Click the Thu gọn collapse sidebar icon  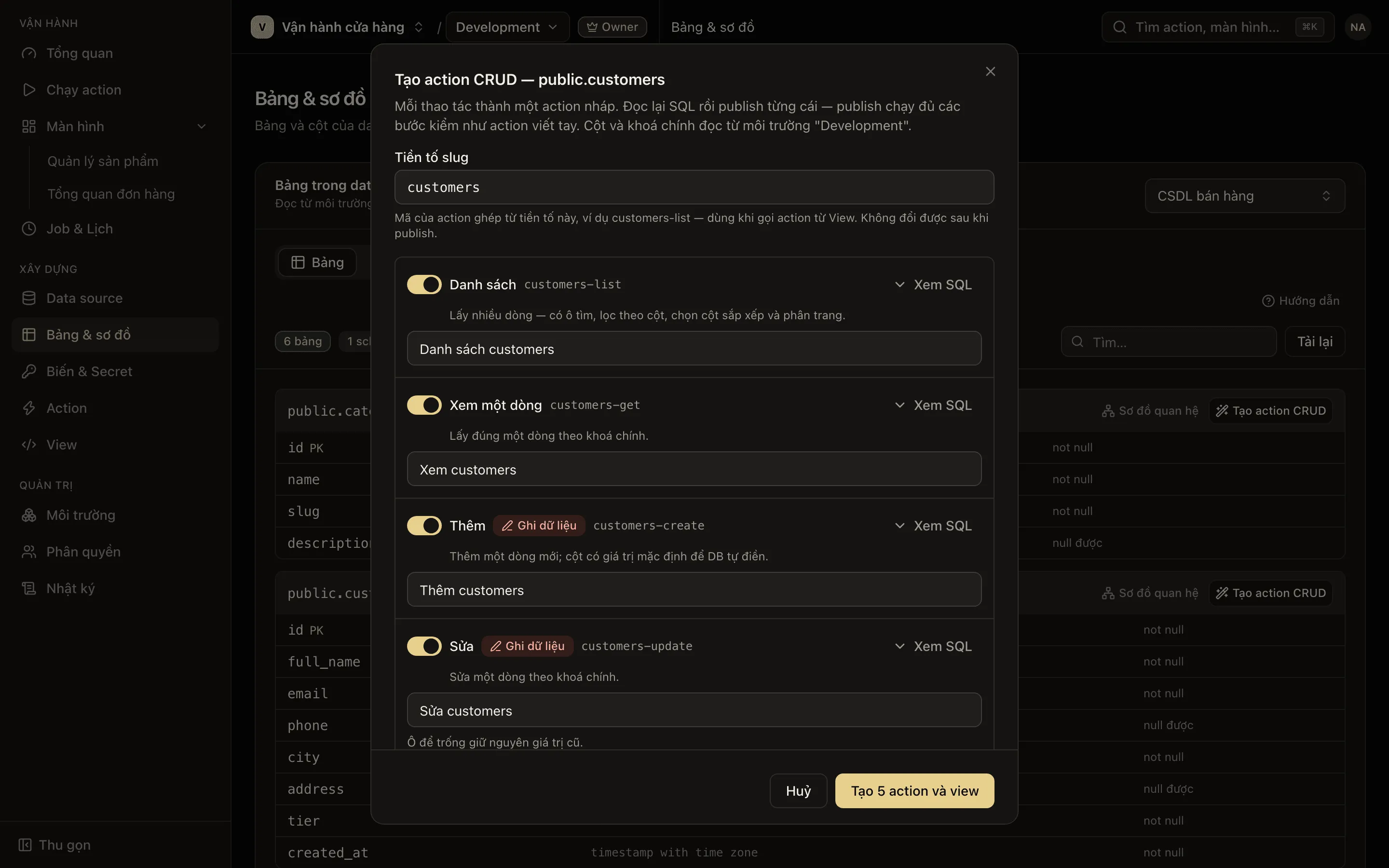tap(25, 845)
